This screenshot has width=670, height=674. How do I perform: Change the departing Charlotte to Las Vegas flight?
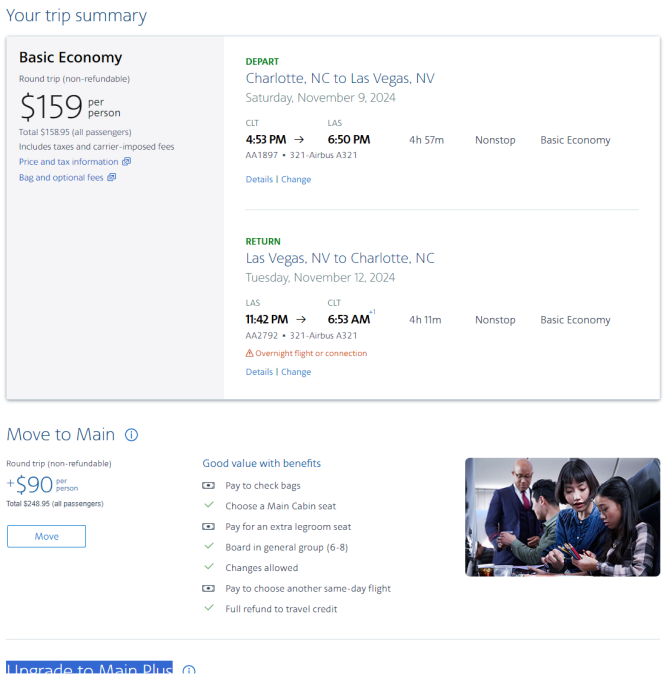[296, 179]
